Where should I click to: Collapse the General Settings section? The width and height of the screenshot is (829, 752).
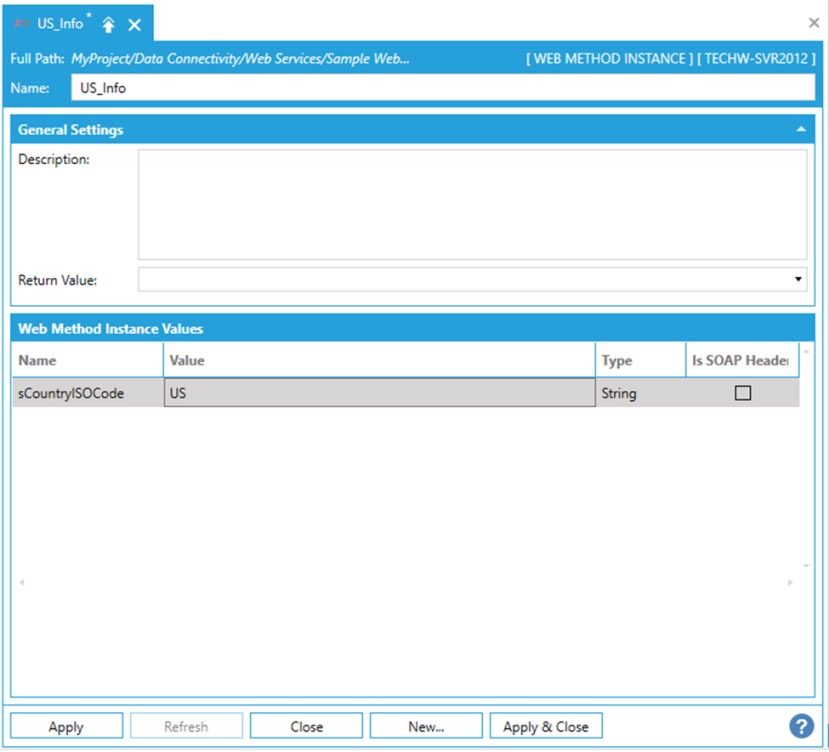point(801,130)
